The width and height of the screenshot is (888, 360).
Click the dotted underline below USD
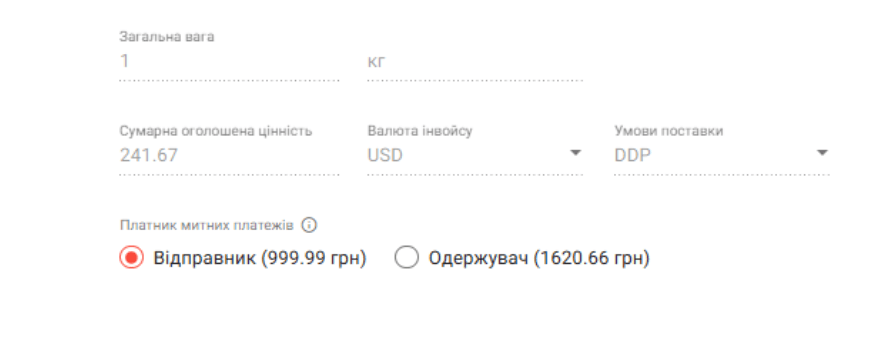[x=475, y=174]
